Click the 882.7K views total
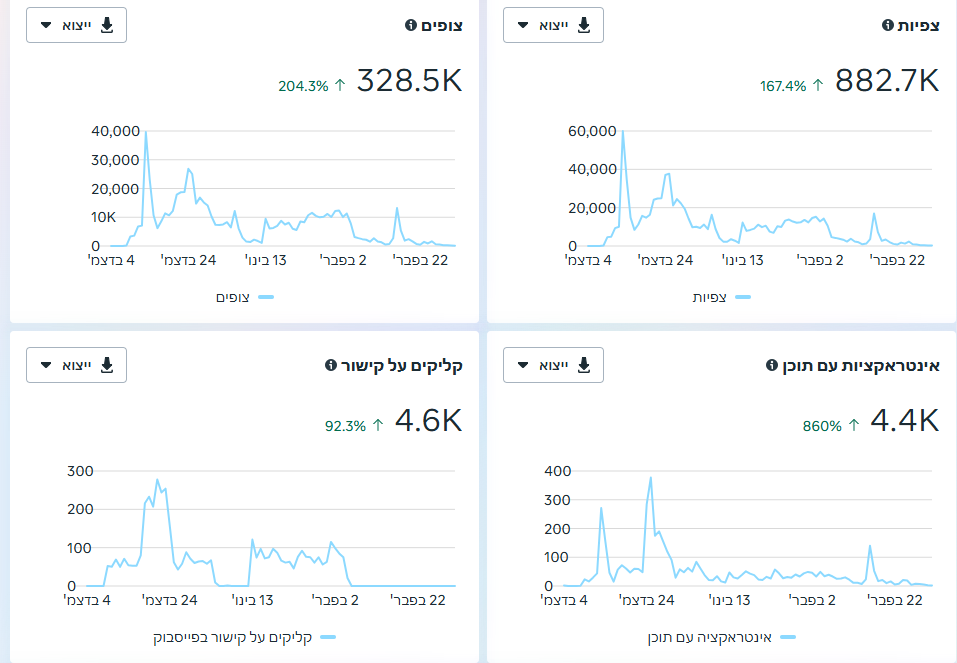957x663 pixels. pos(887,81)
